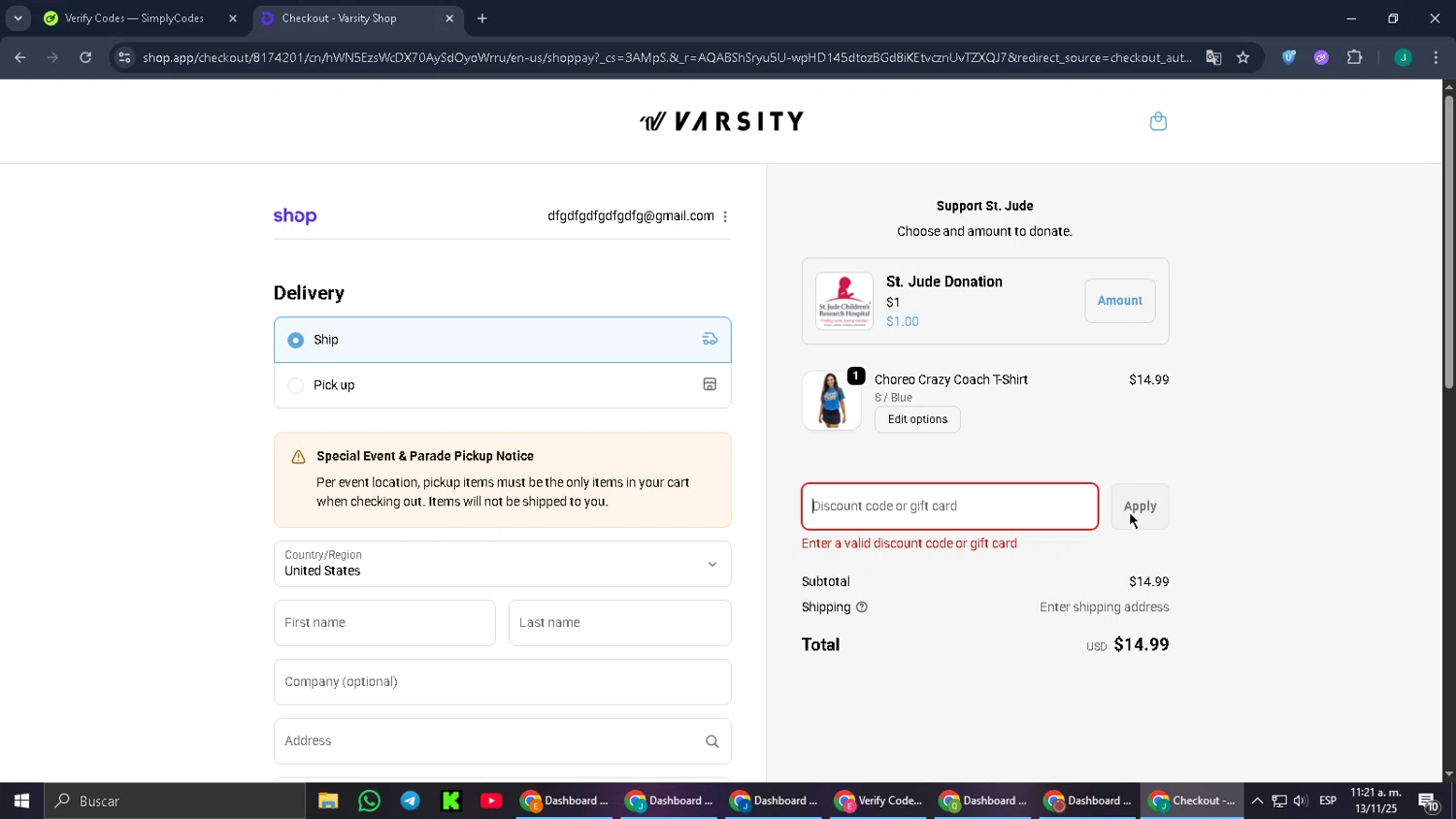Viewport: 1456px width, 819px height.
Task: Apply the discount code
Action: [x=1140, y=507]
